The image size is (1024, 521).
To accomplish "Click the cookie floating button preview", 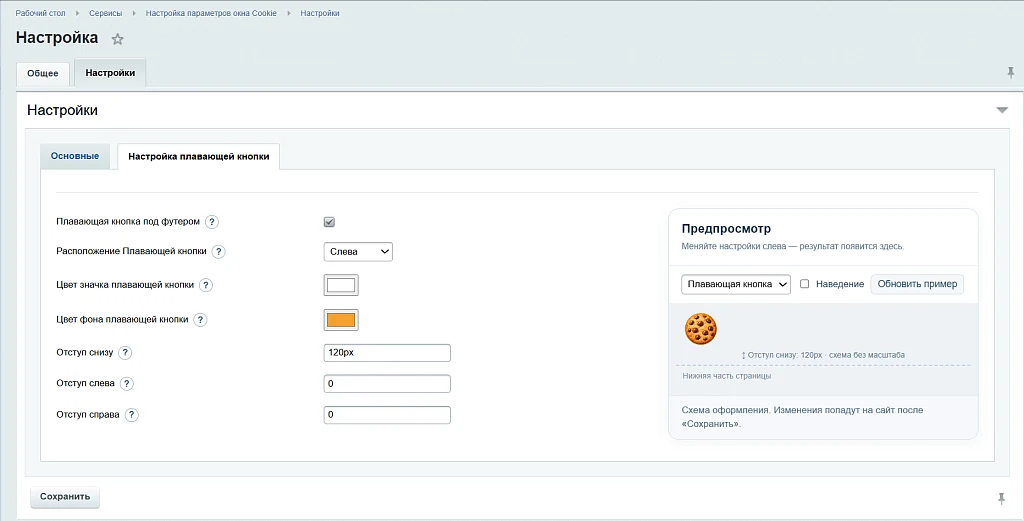I will click(x=701, y=328).
